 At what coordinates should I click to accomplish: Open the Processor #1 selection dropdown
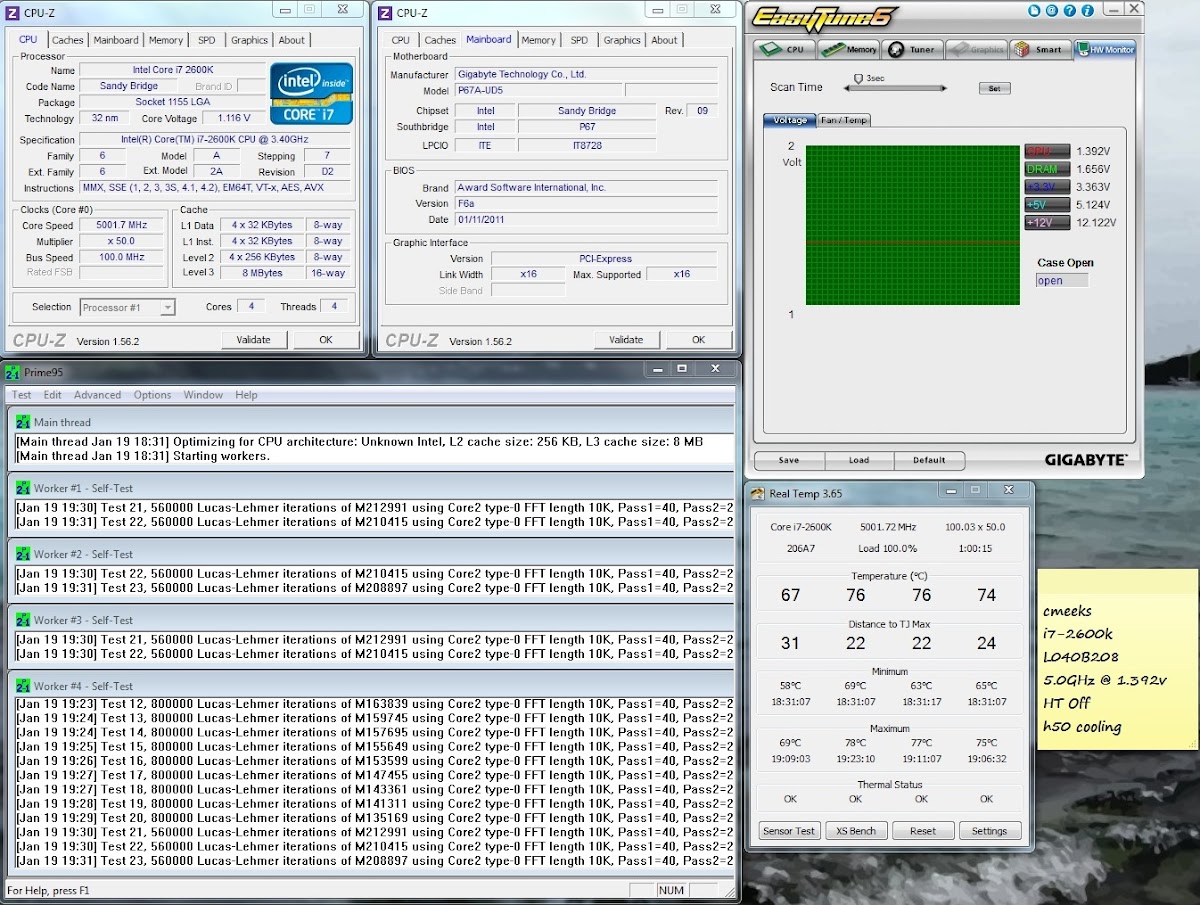[x=127, y=308]
